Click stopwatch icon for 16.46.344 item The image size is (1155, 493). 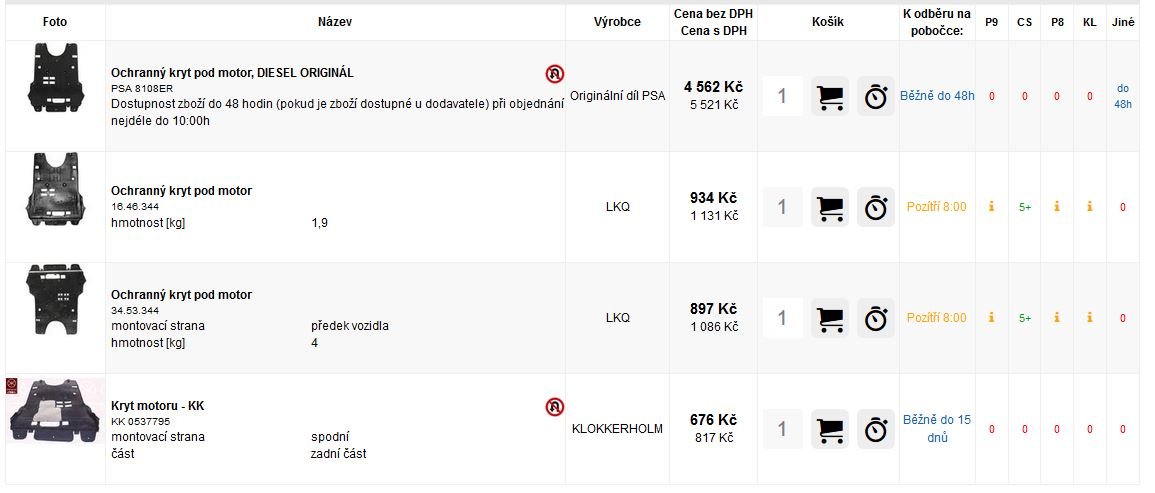point(876,207)
